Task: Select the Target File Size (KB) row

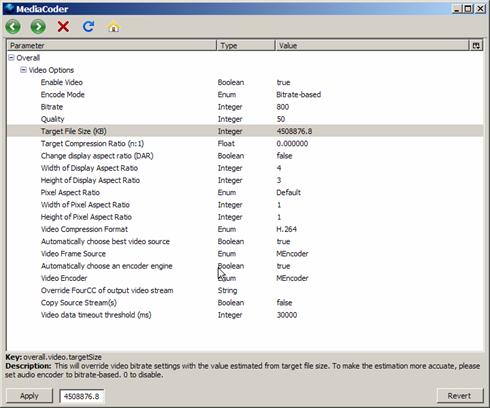Action: [x=245, y=131]
